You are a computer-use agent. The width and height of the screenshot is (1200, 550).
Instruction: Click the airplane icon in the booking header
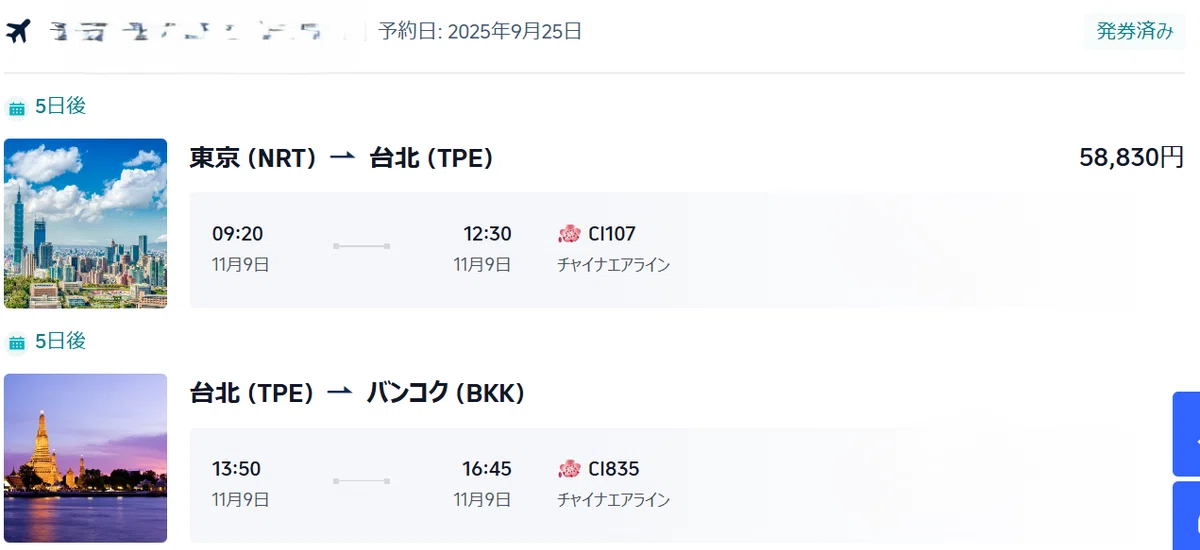point(19,32)
